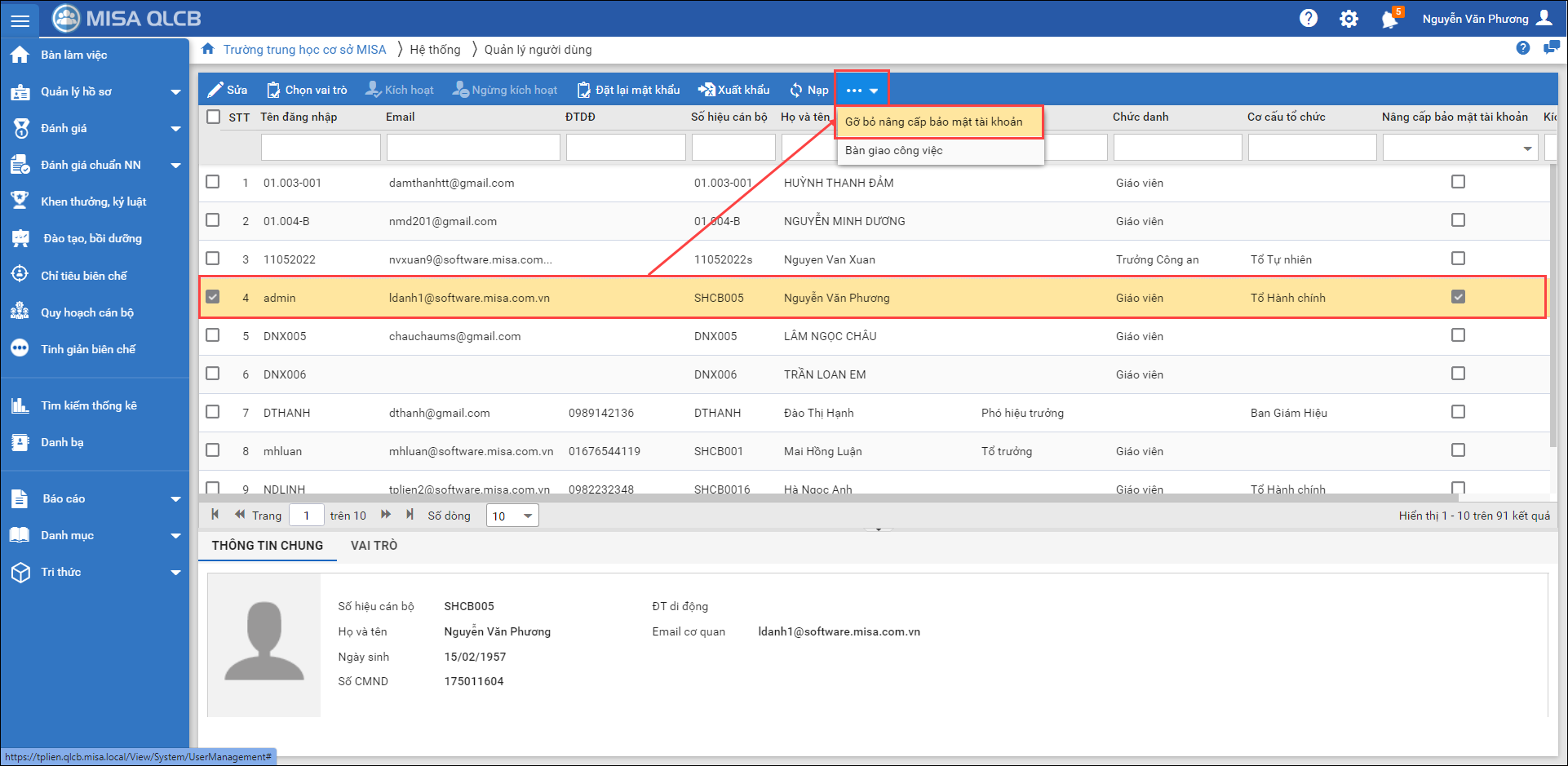The height and width of the screenshot is (766, 1568).
Task: Tick the checkbox for row 01.003-001
Action: (213, 182)
